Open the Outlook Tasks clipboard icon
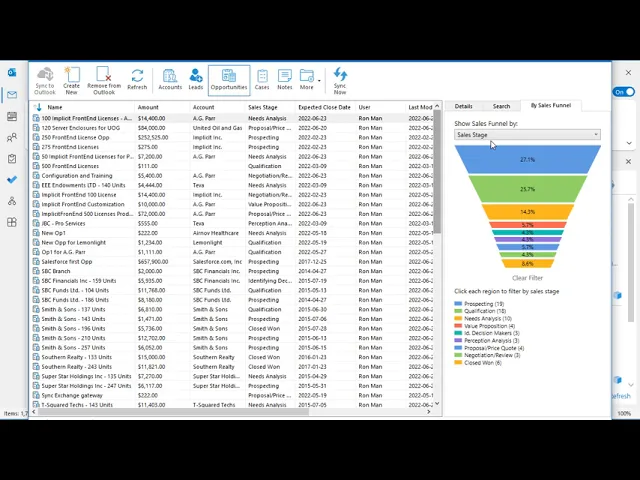The height and width of the screenshot is (480, 640). (x=12, y=159)
